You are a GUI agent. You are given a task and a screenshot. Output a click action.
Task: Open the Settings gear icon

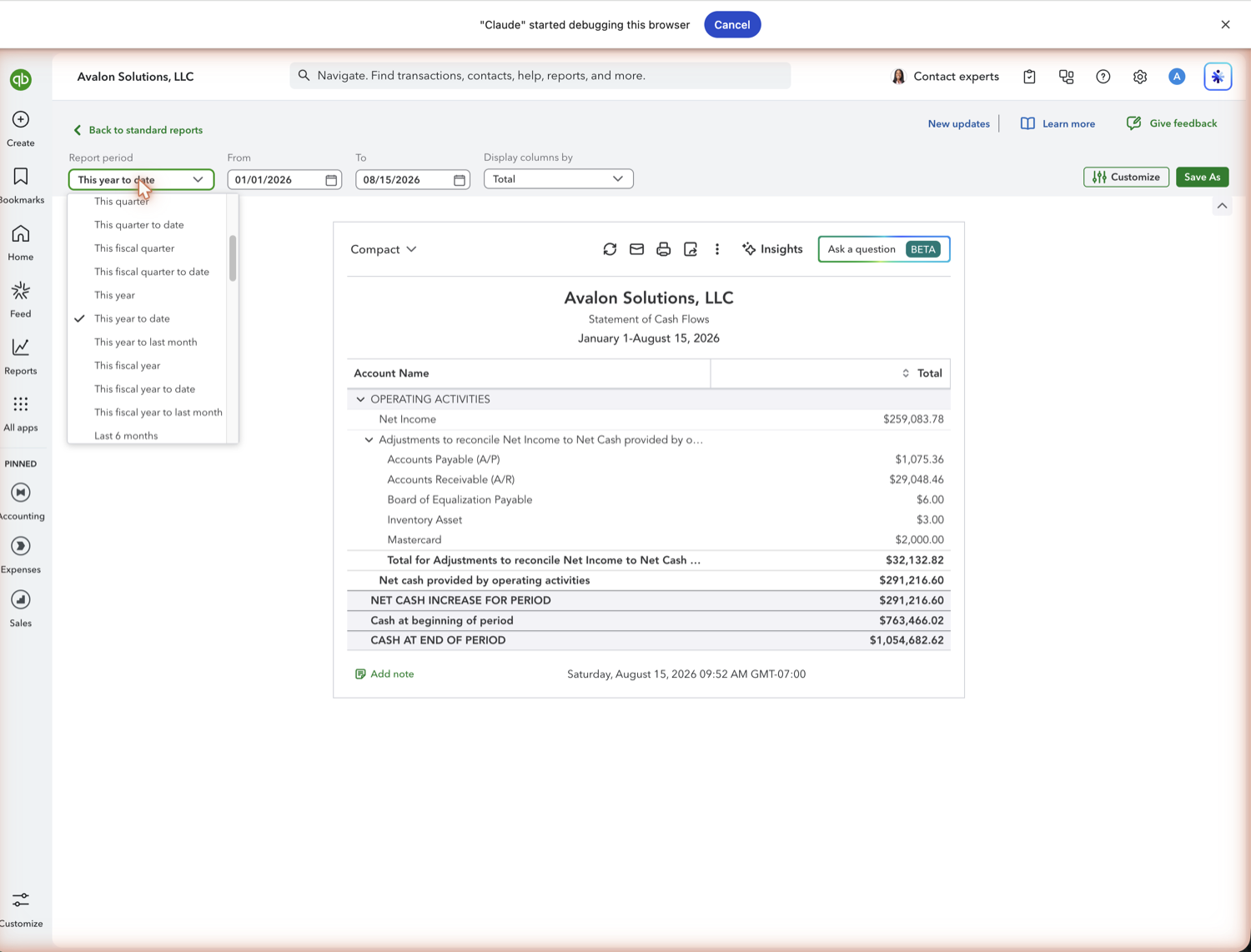1140,77
